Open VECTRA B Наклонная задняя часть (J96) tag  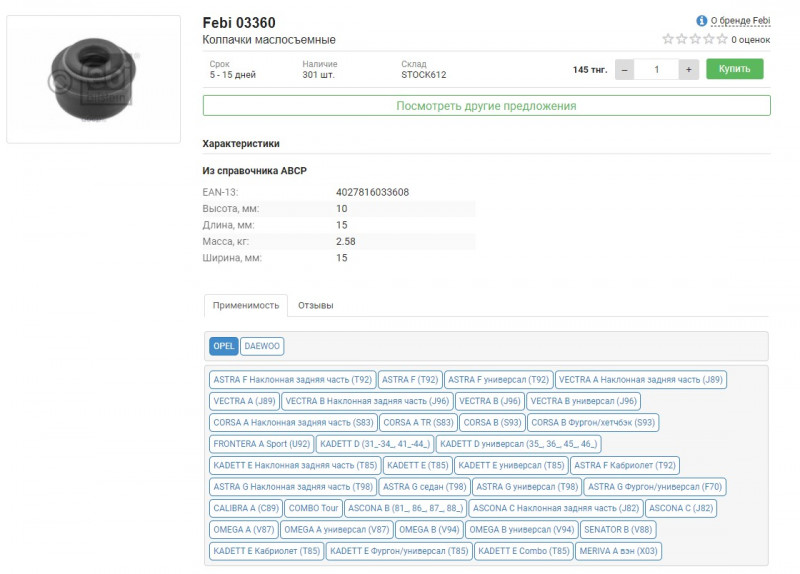tap(367, 401)
